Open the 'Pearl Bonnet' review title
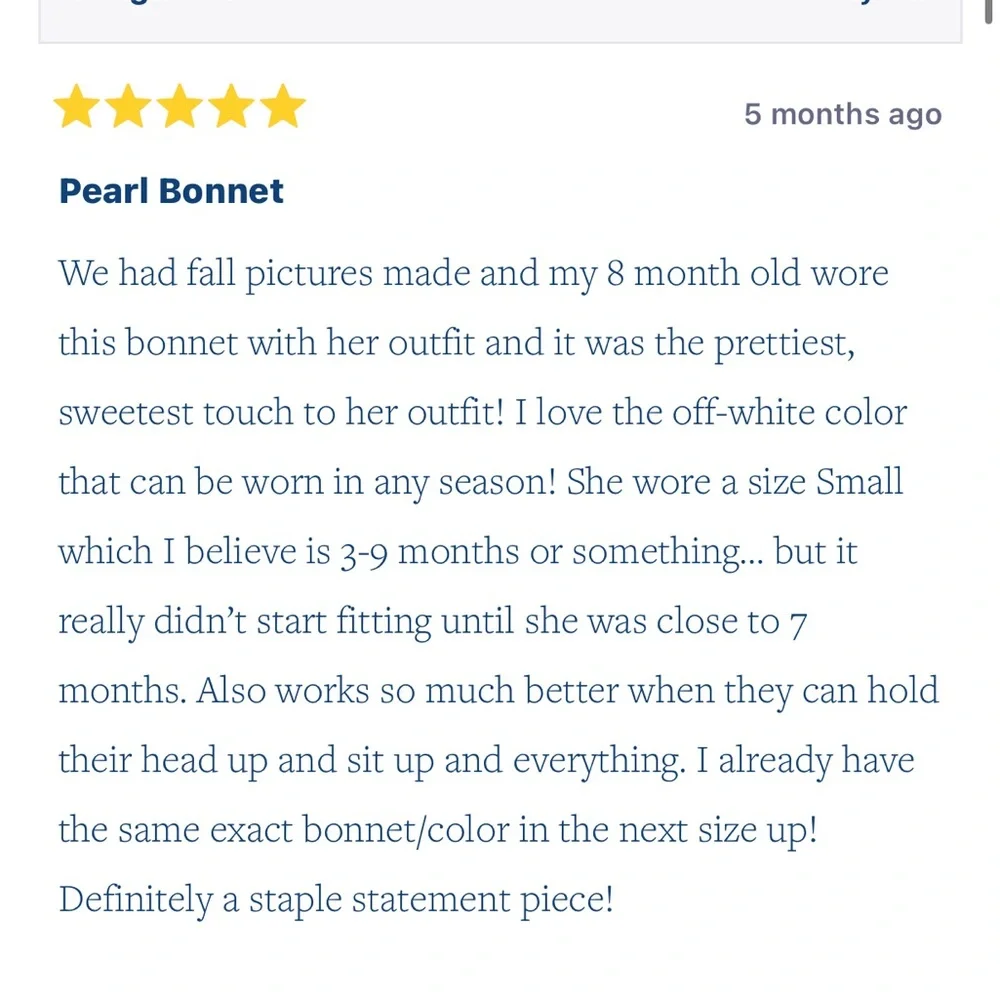Screen dimensions: 1000x1000 pos(171,191)
